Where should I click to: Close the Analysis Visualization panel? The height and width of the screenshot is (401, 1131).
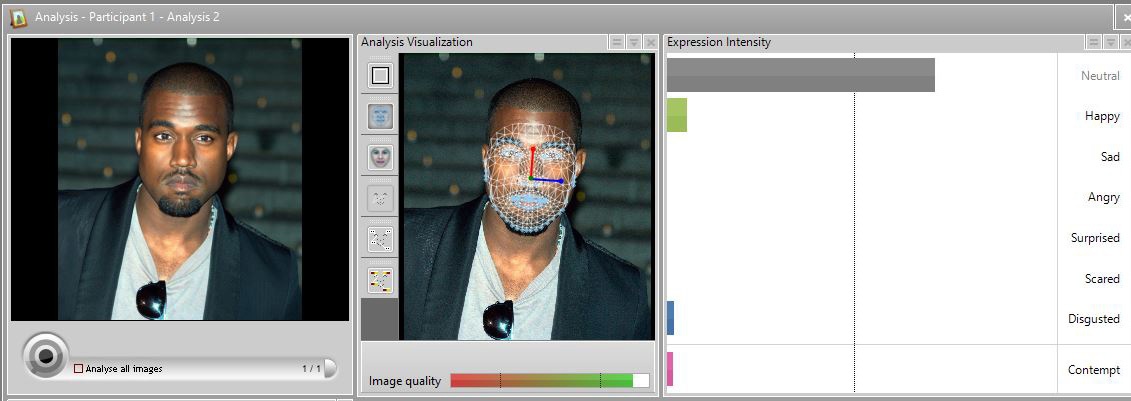coord(650,43)
